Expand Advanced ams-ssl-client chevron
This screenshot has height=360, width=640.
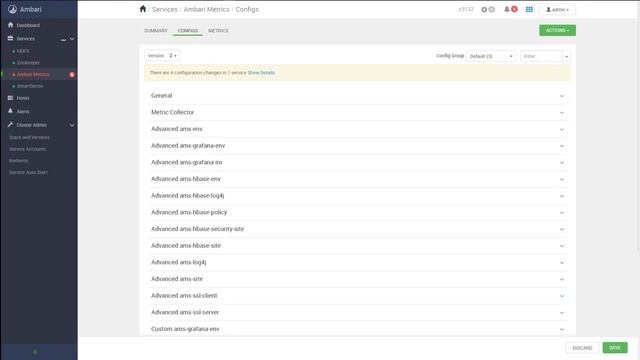pyautogui.click(x=562, y=296)
